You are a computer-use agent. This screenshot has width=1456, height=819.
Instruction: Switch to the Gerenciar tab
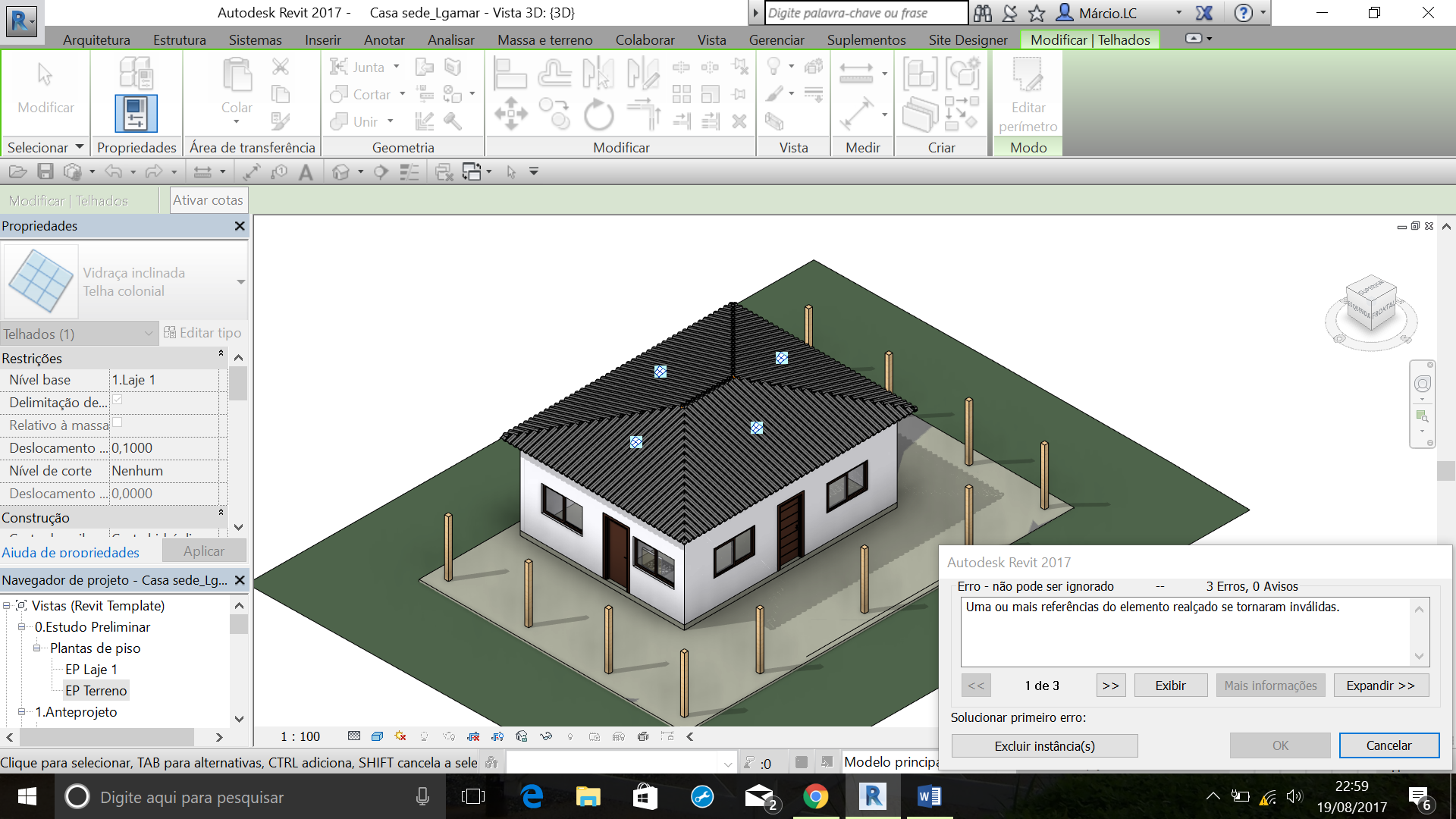tap(777, 40)
